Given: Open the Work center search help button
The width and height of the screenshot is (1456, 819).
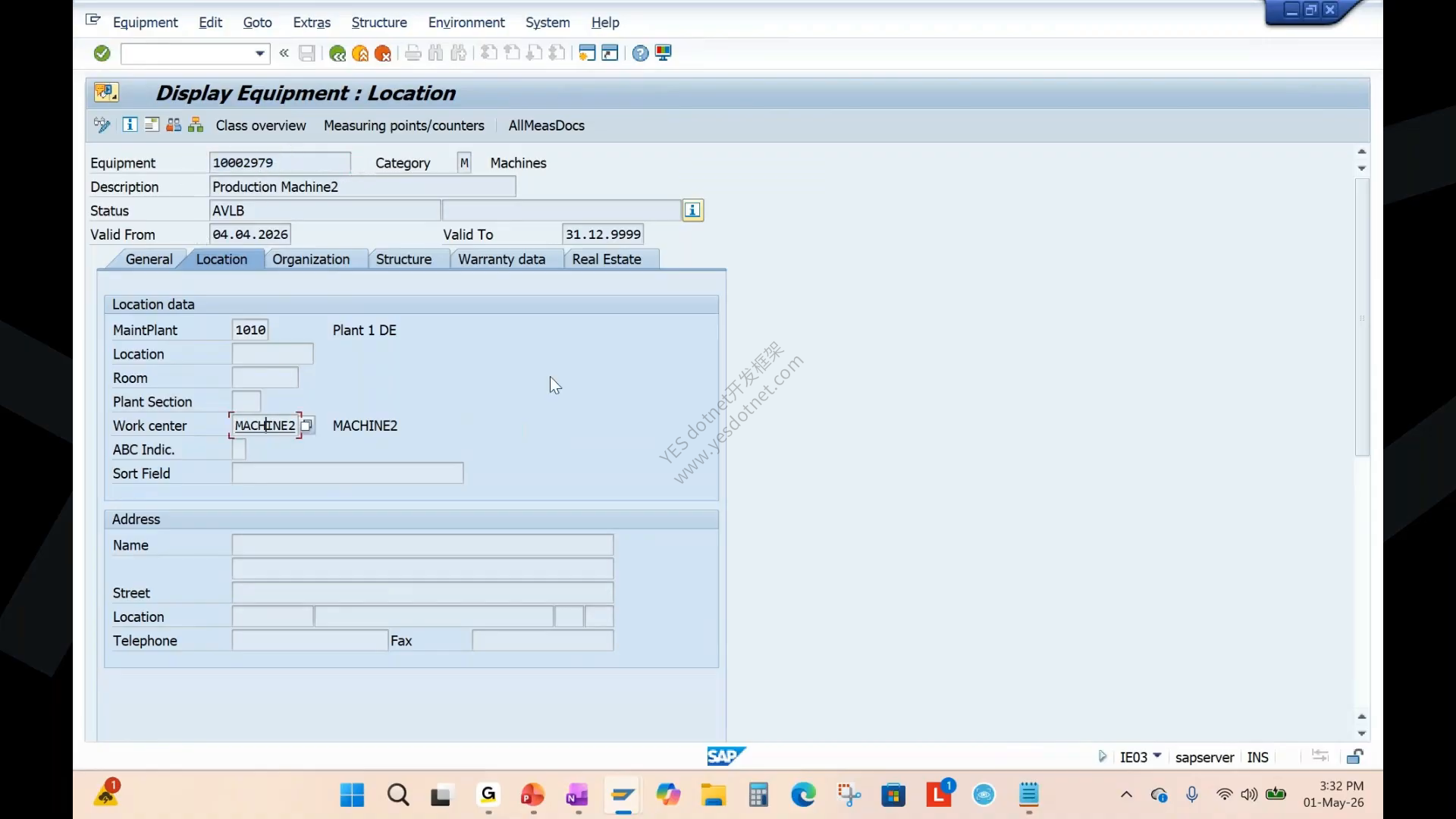Looking at the screenshot, I should [x=306, y=425].
